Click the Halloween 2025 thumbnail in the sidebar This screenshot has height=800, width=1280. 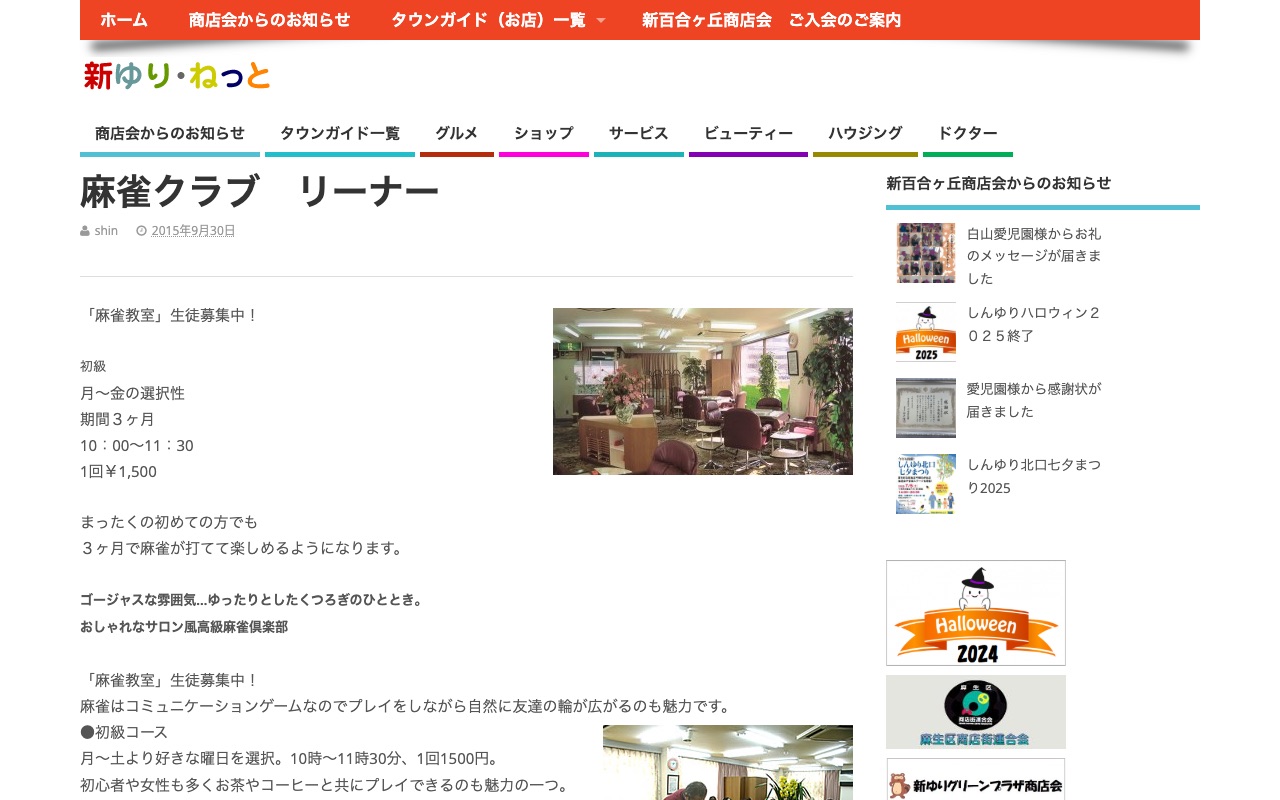(925, 332)
